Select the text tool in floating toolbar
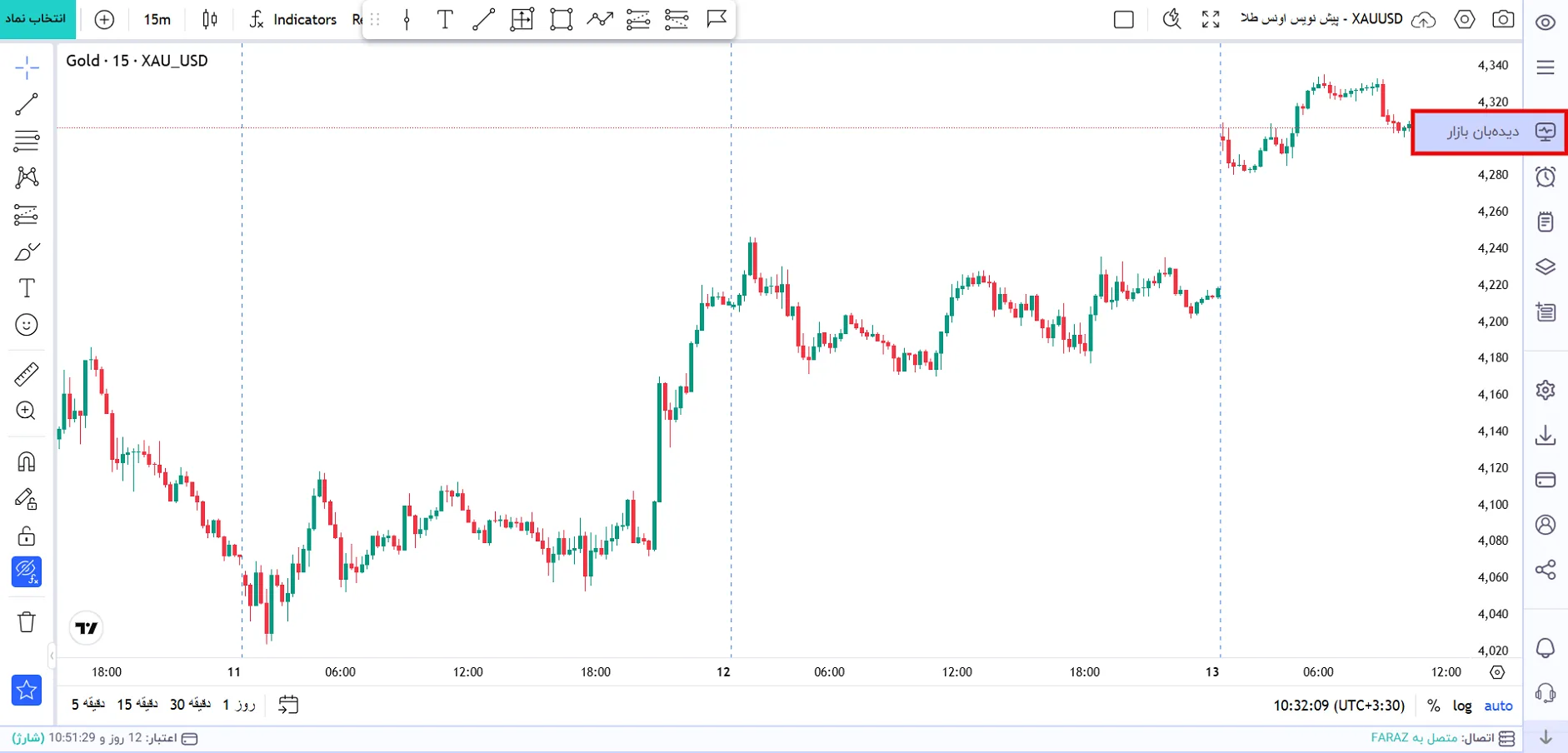This screenshot has height=753, width=1568. [445, 19]
